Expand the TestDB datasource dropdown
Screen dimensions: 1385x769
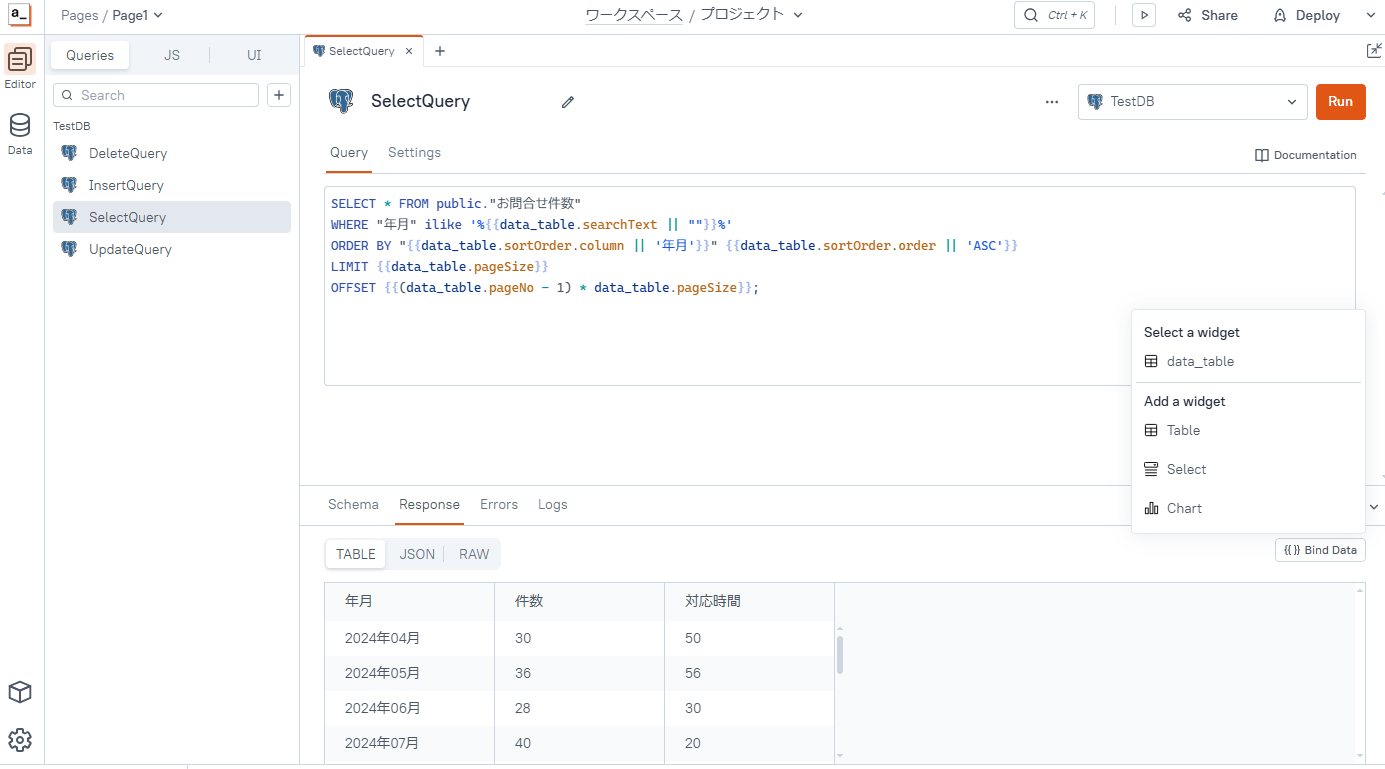[x=1192, y=102]
